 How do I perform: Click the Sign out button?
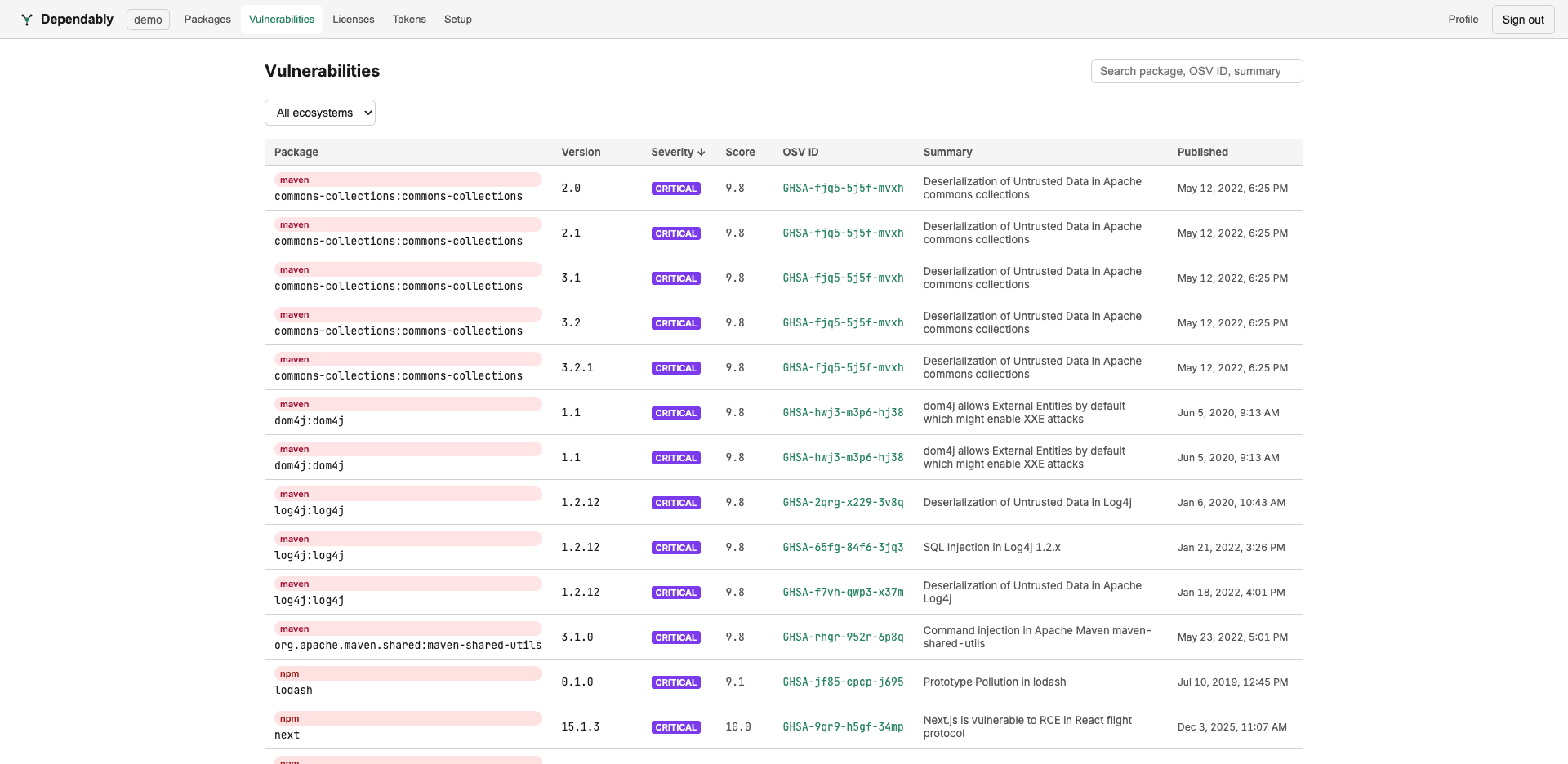1523,20
